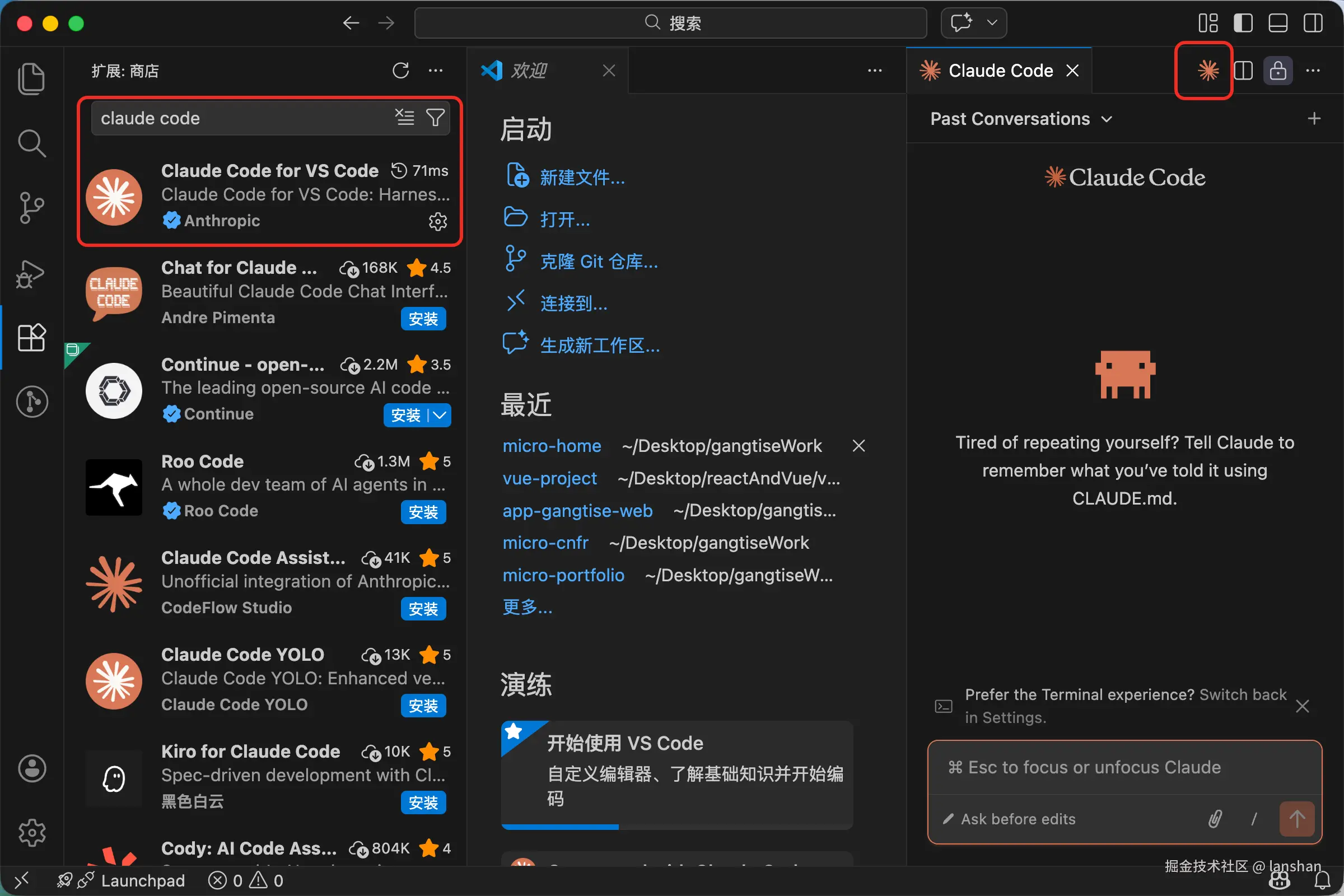Toggle the bottom panel visibility
This screenshot has width=1344, height=896.
click(x=1278, y=24)
